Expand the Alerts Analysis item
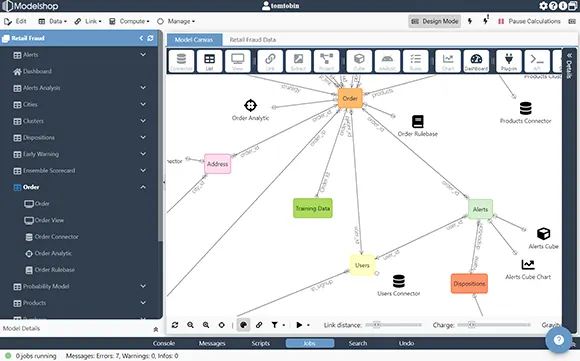 coord(143,88)
